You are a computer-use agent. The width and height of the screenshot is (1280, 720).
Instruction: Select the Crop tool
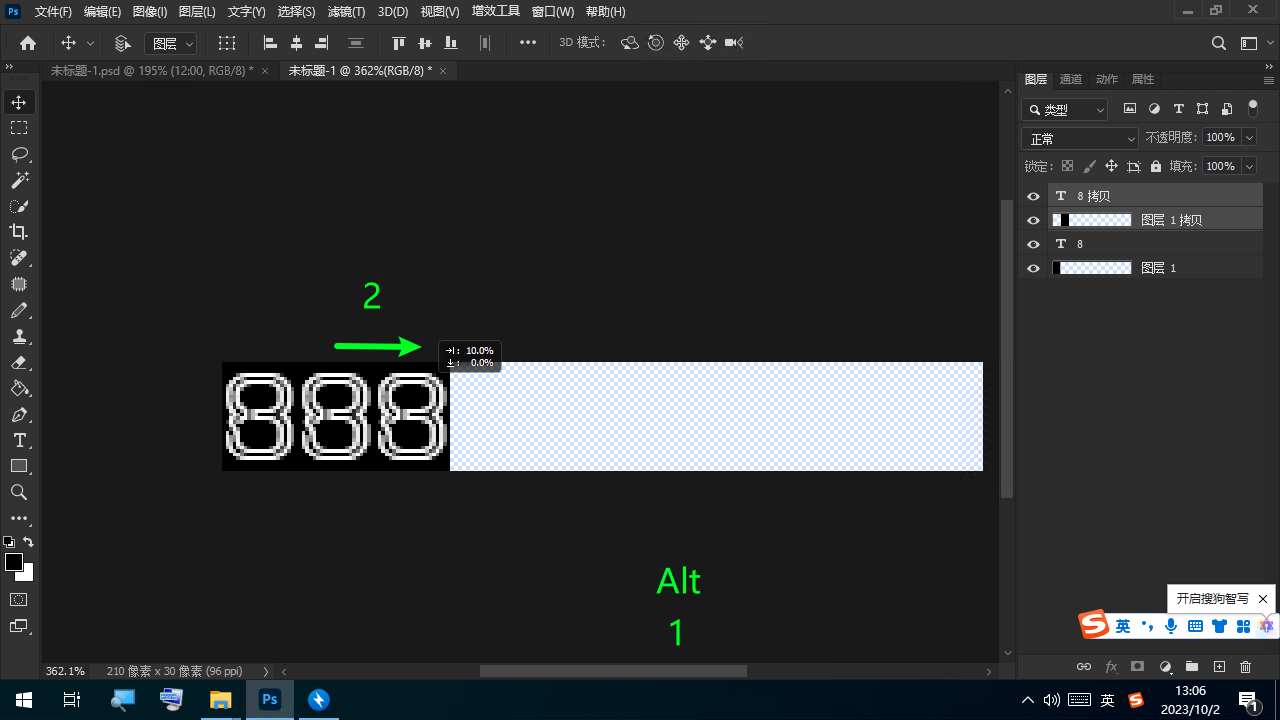pyautogui.click(x=19, y=232)
